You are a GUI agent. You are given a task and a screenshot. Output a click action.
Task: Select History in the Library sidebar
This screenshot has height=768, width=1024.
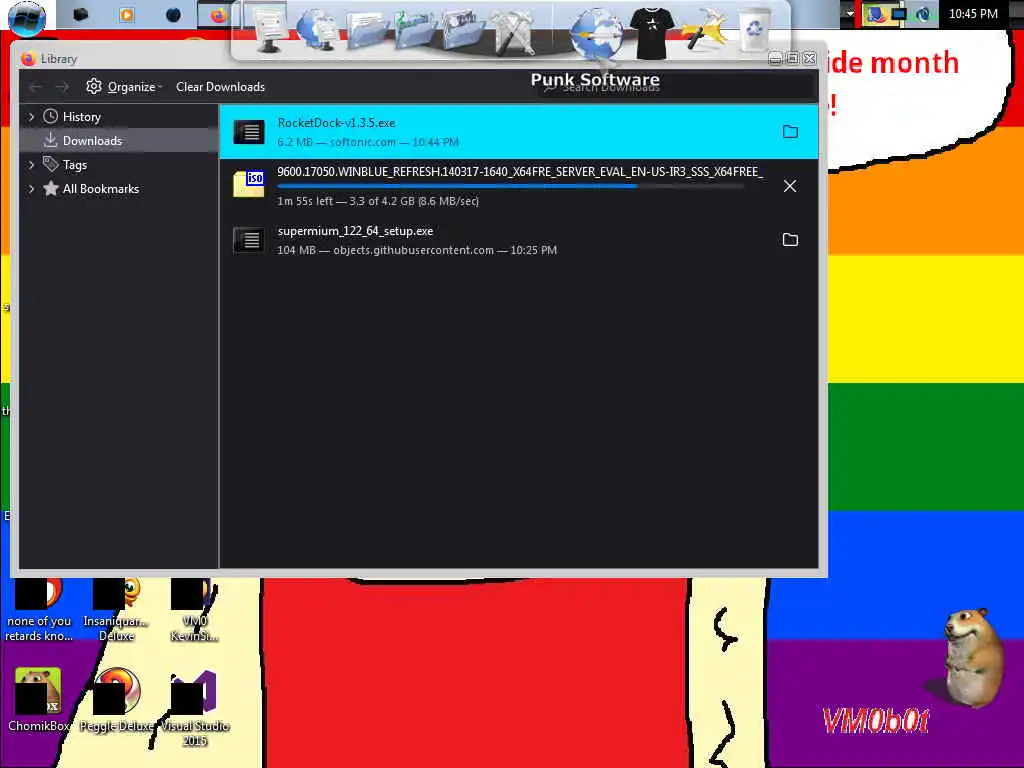pos(82,117)
